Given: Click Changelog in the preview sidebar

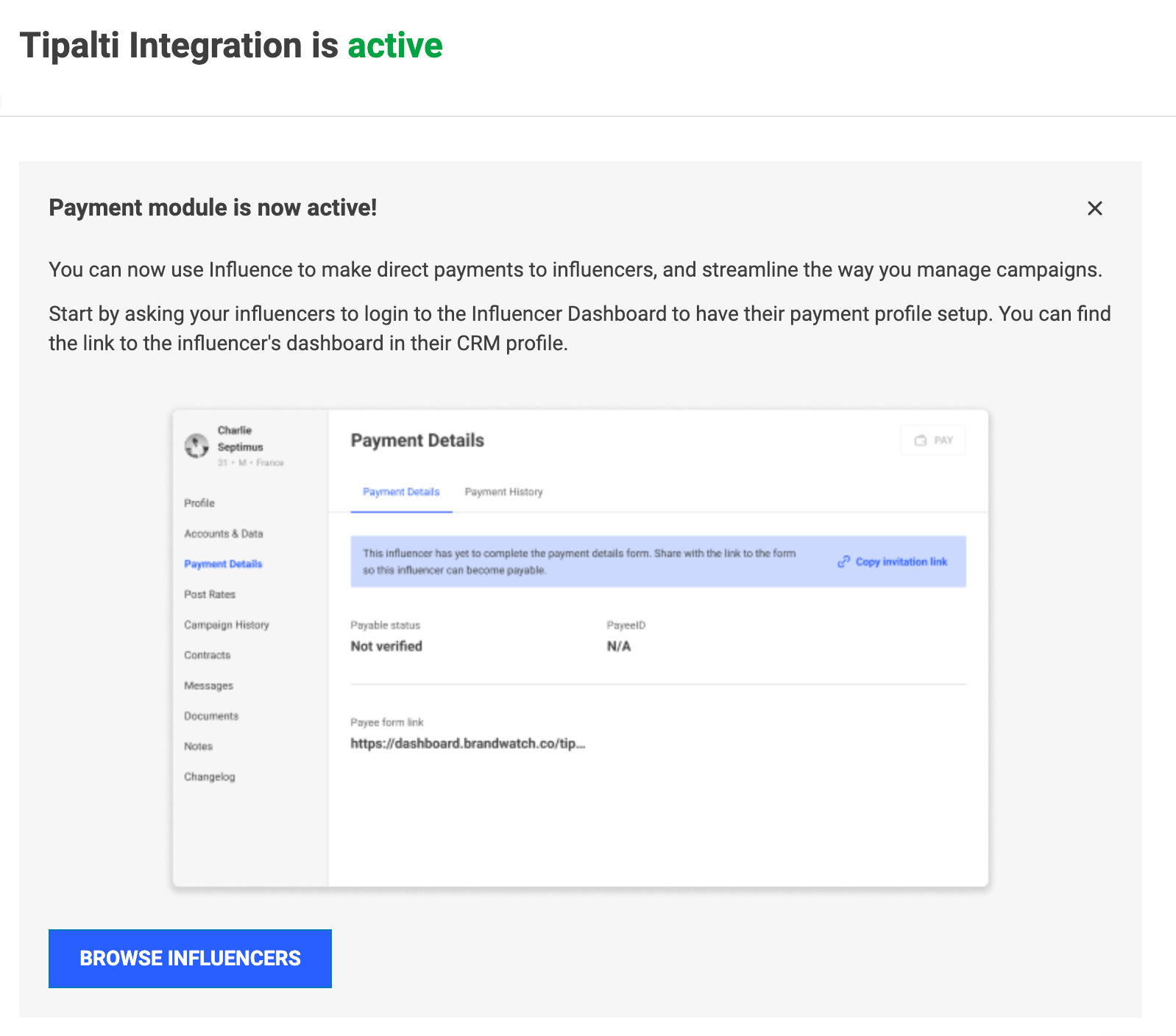Looking at the screenshot, I should point(210,777).
